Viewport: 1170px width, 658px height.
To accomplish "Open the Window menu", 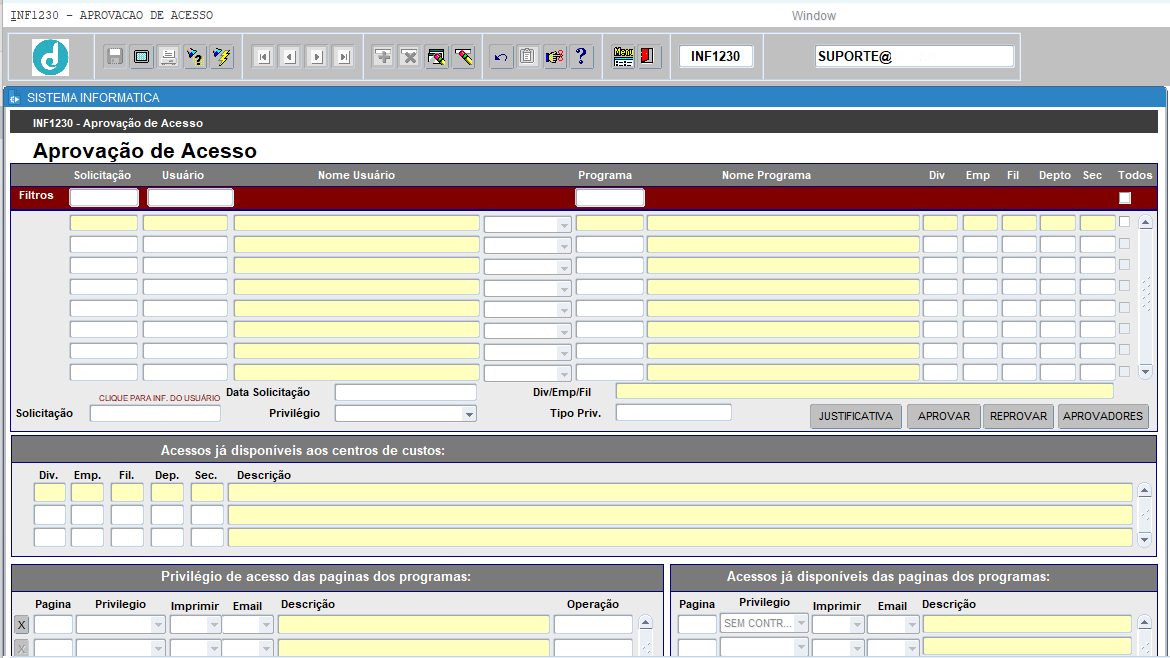I will (x=813, y=16).
